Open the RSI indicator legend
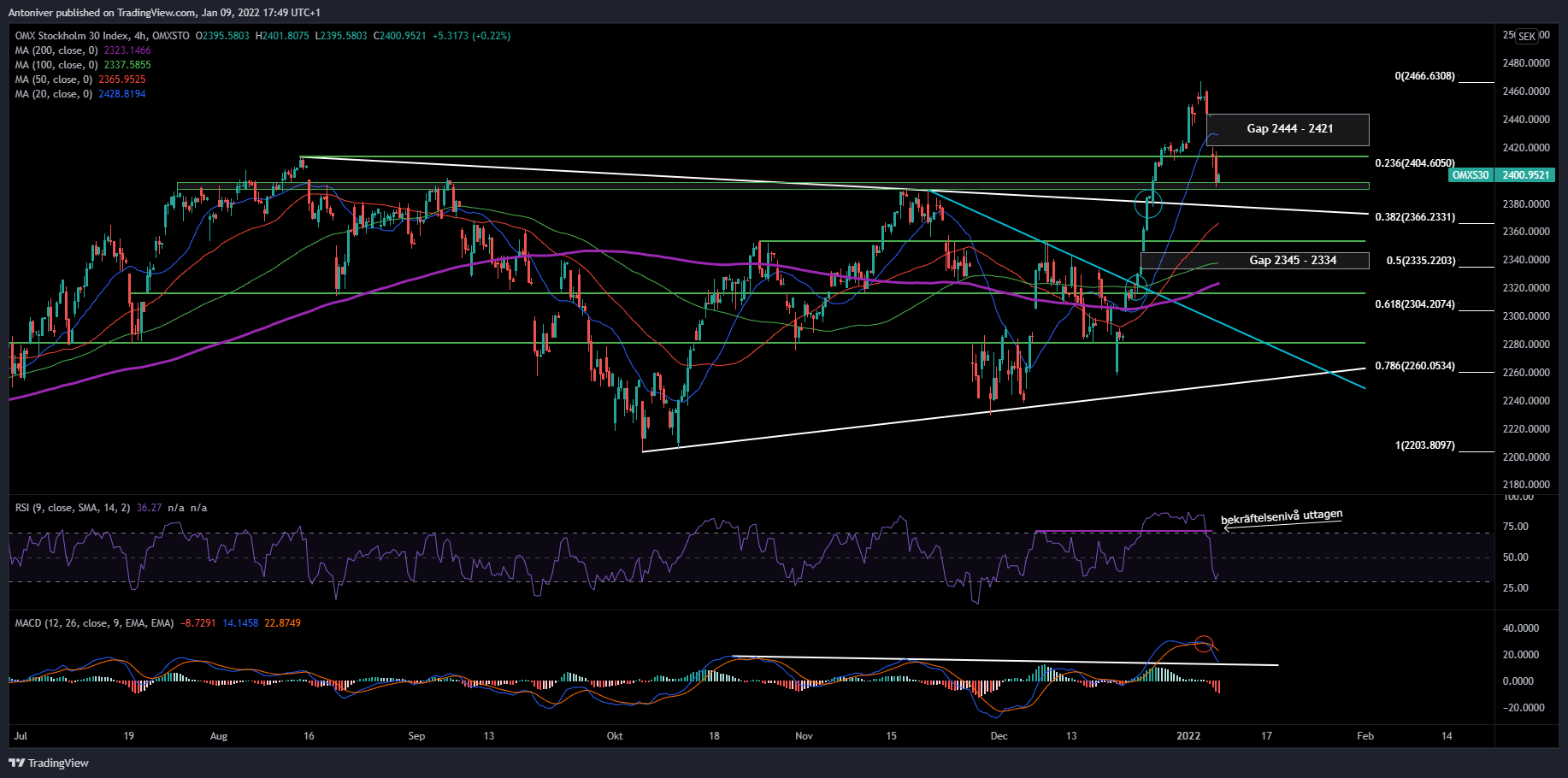Screen dimensions: 1568x778 coord(73,508)
